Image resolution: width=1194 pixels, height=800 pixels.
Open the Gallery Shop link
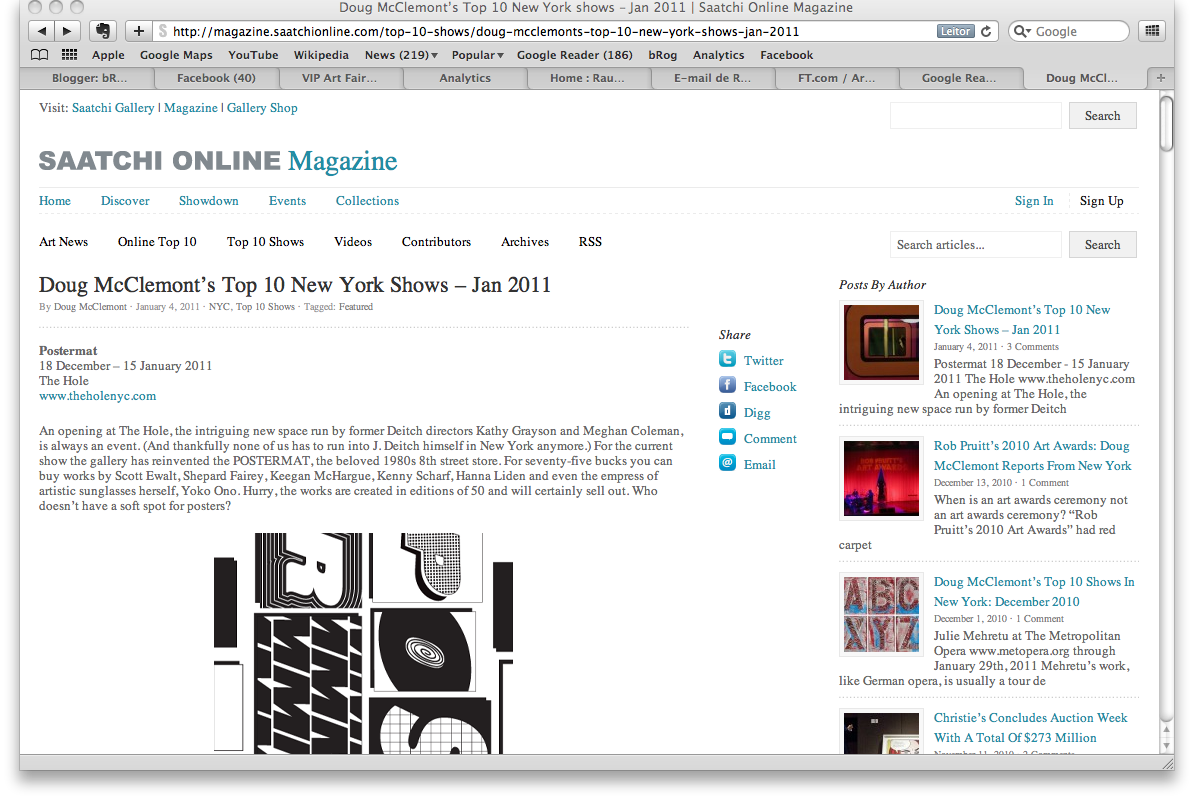pyautogui.click(x=262, y=108)
